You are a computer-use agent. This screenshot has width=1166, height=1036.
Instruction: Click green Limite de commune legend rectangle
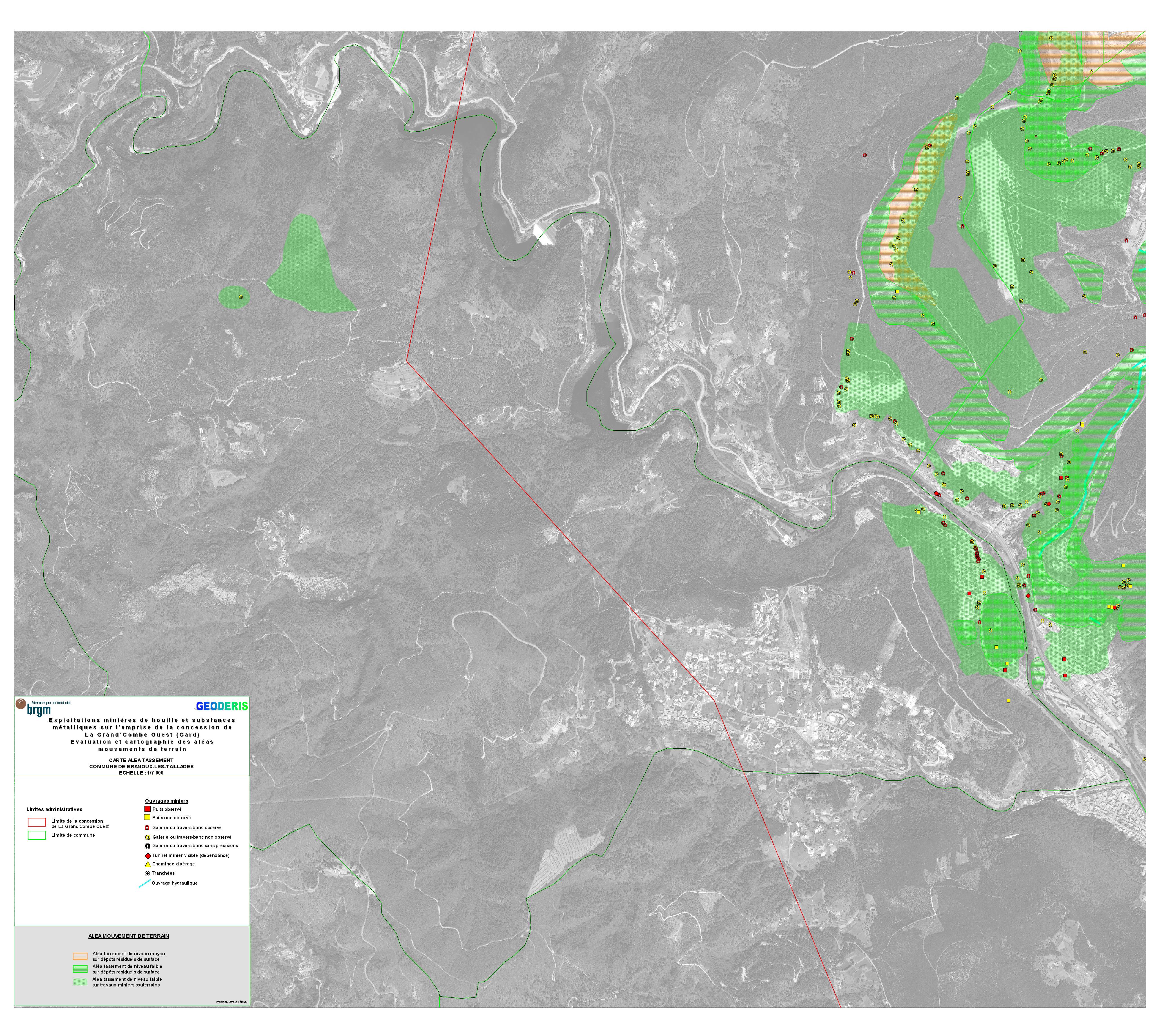[x=37, y=835]
